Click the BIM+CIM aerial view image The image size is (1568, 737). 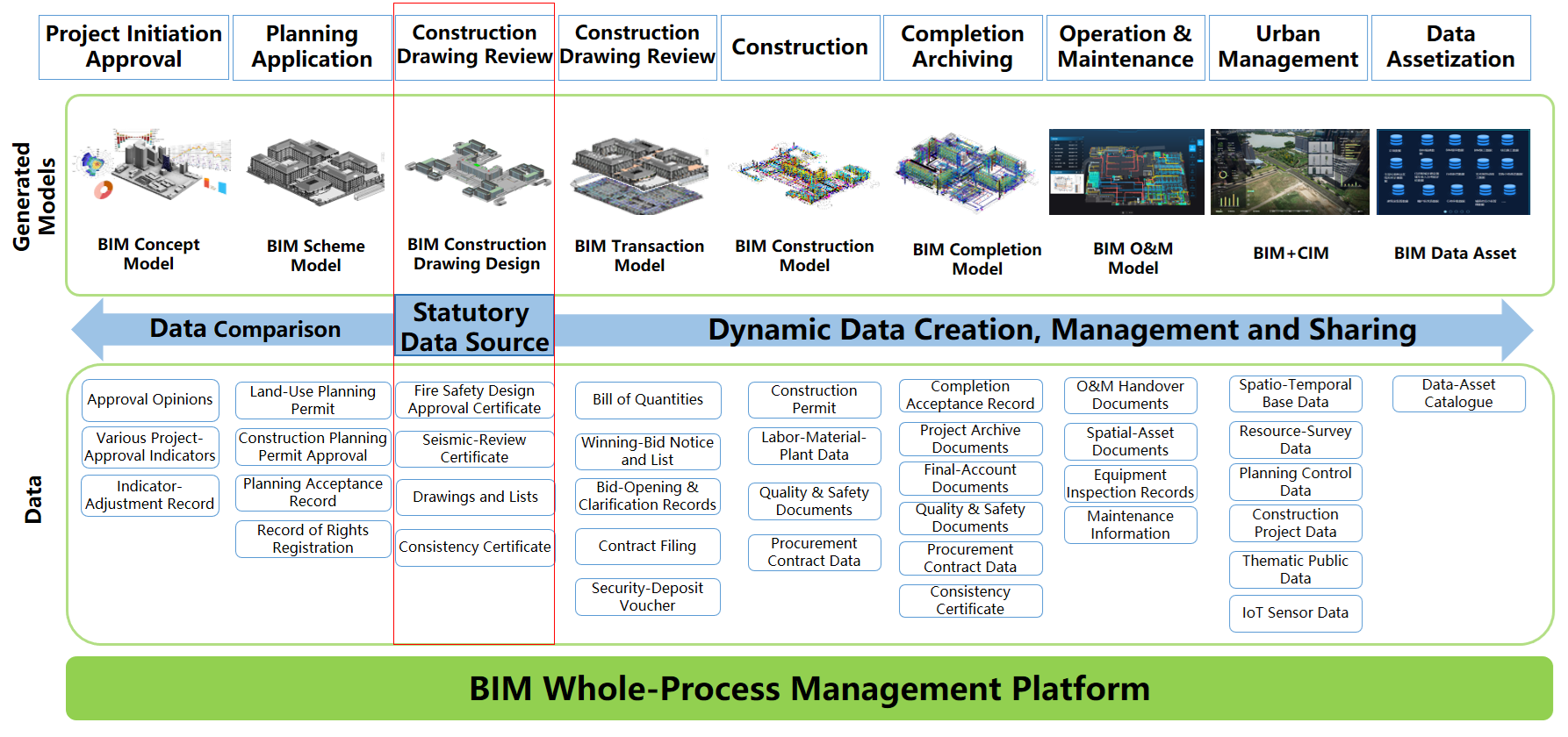1290,172
